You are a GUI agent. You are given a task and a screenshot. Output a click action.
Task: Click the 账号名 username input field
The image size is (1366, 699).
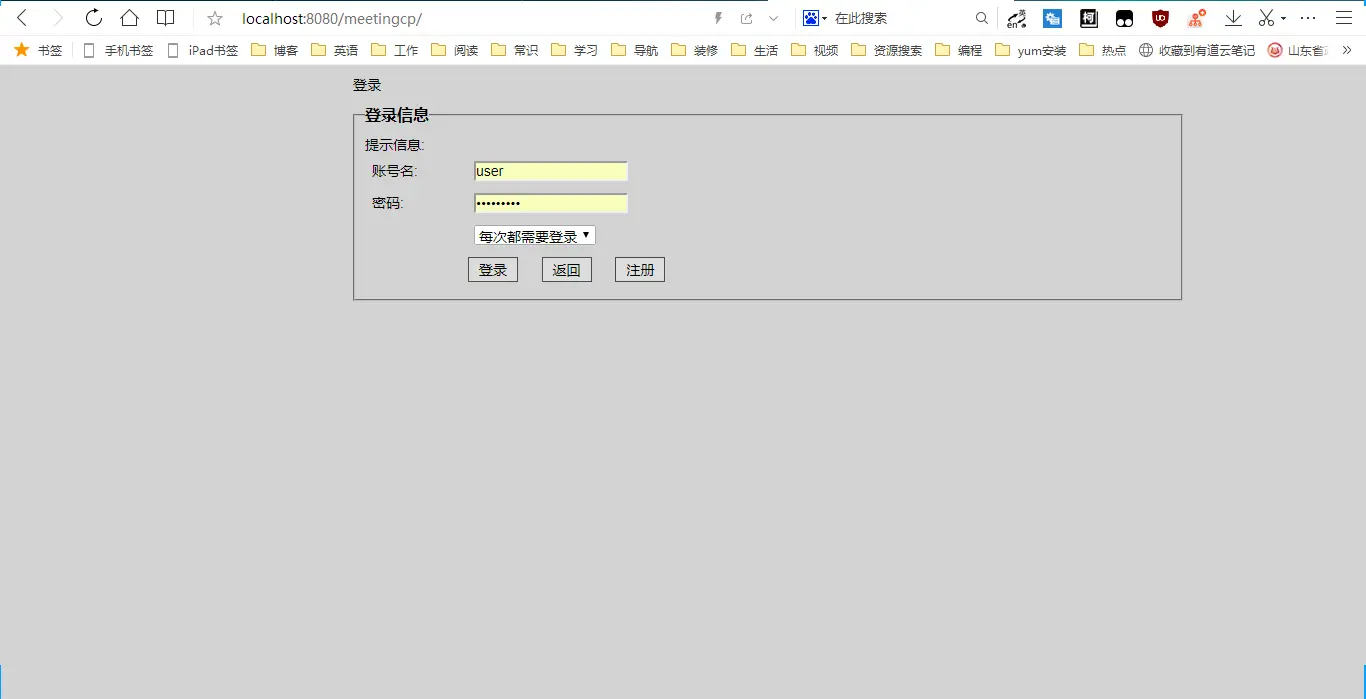point(550,171)
